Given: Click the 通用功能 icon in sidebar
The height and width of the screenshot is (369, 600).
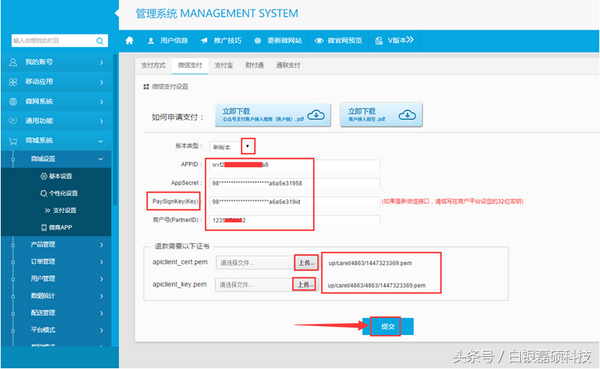Looking at the screenshot, I should 13,121.
